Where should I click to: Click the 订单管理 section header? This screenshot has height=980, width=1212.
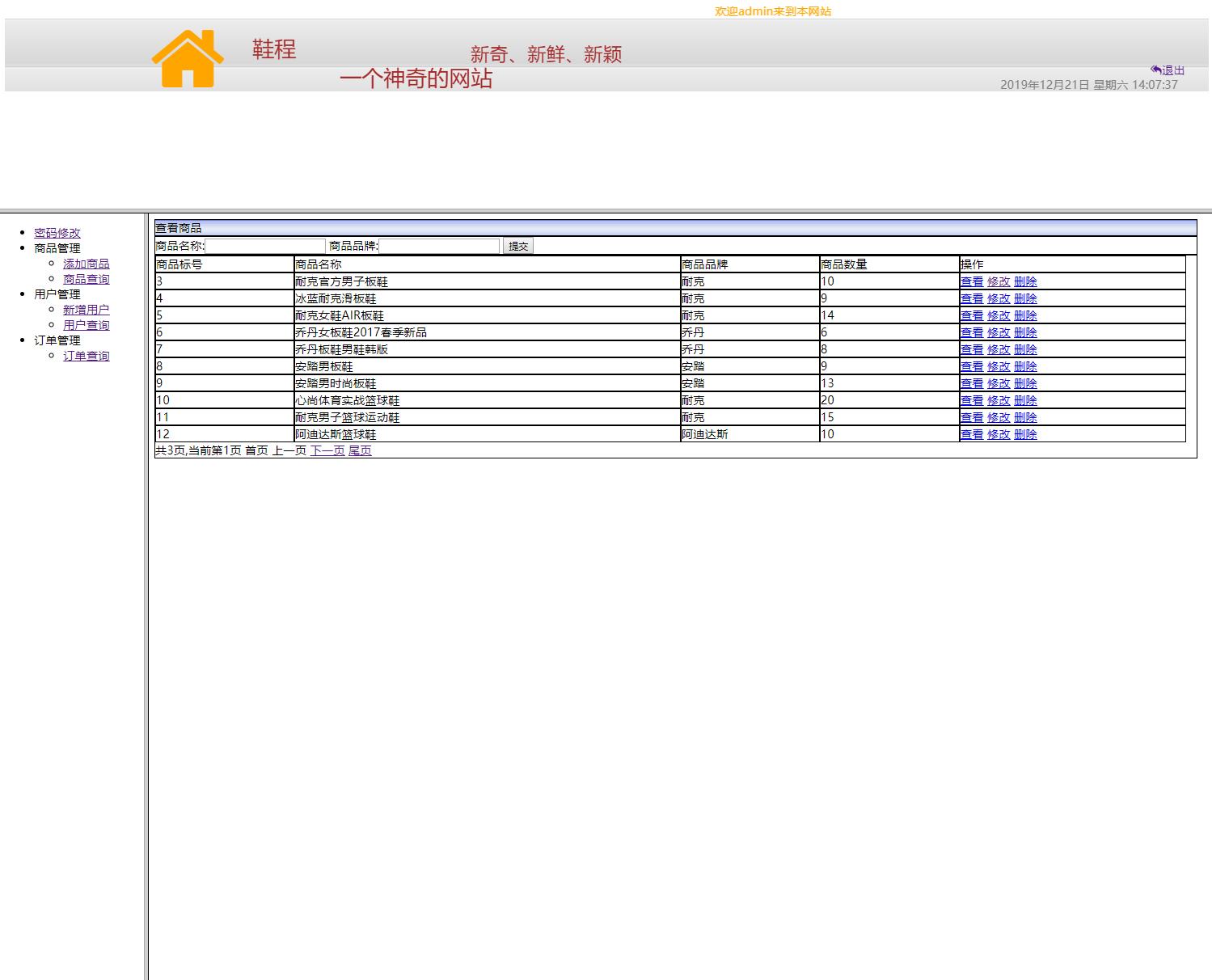57,340
